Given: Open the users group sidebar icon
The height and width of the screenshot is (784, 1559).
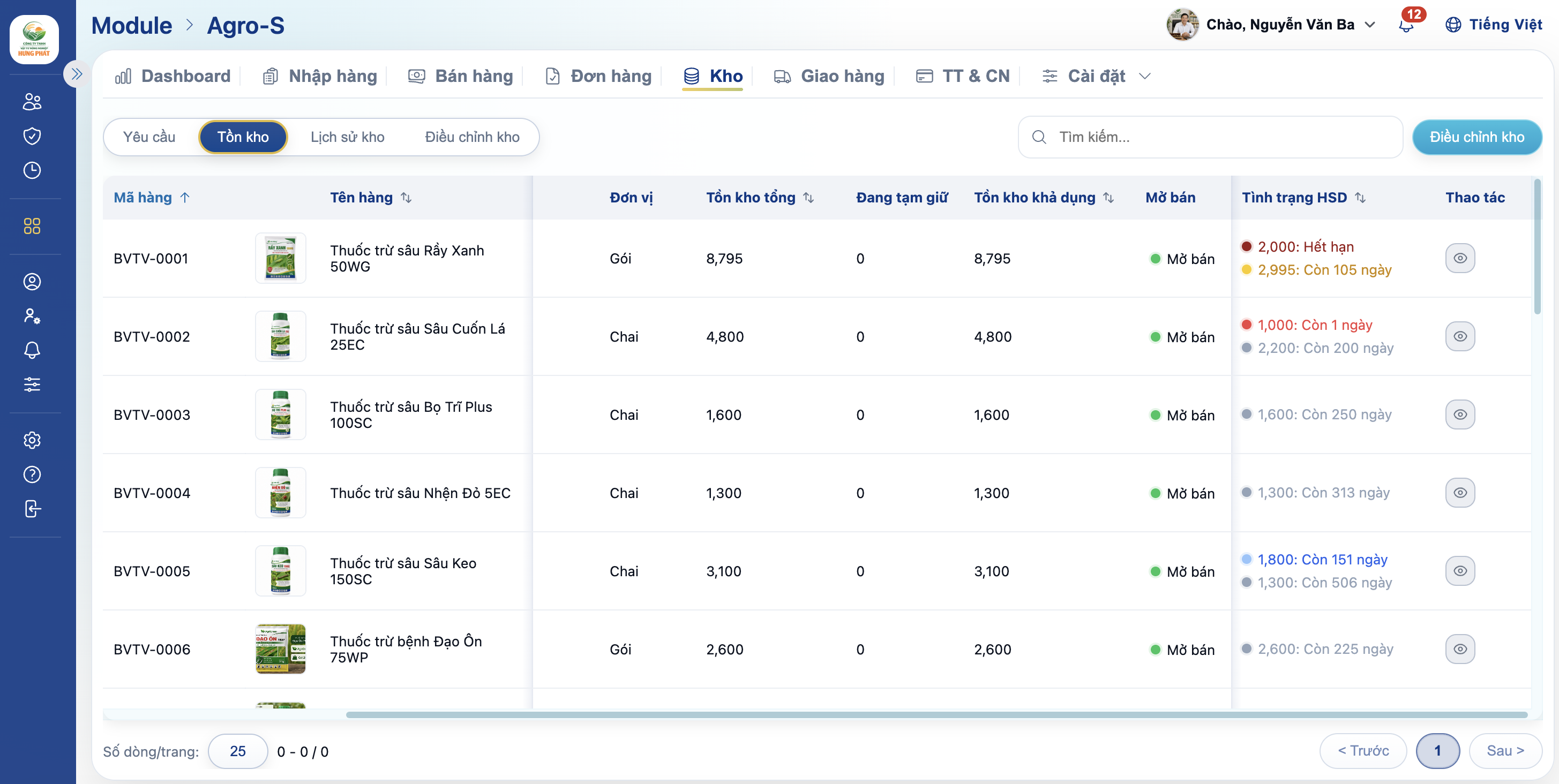Looking at the screenshot, I should click(32, 102).
